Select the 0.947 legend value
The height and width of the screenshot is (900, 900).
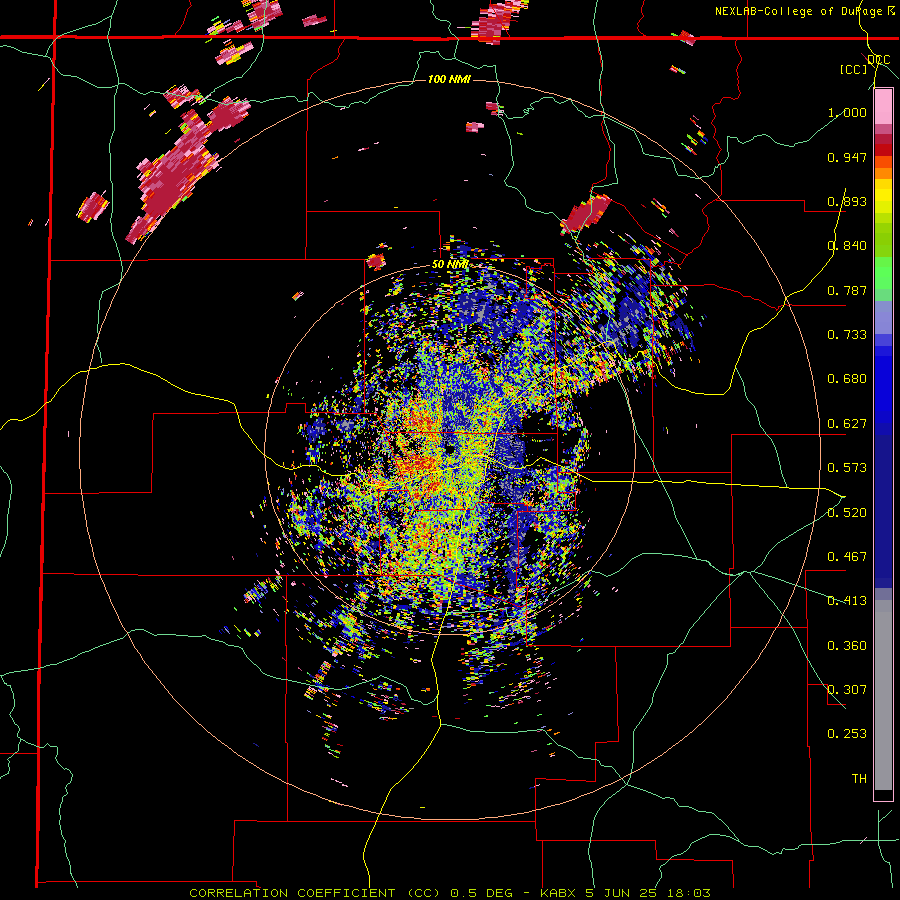[847, 157]
